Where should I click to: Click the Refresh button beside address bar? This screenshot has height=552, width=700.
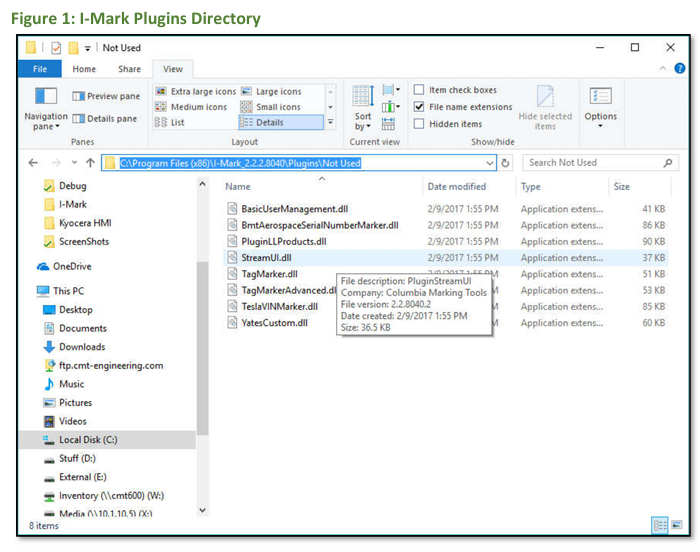tap(506, 163)
